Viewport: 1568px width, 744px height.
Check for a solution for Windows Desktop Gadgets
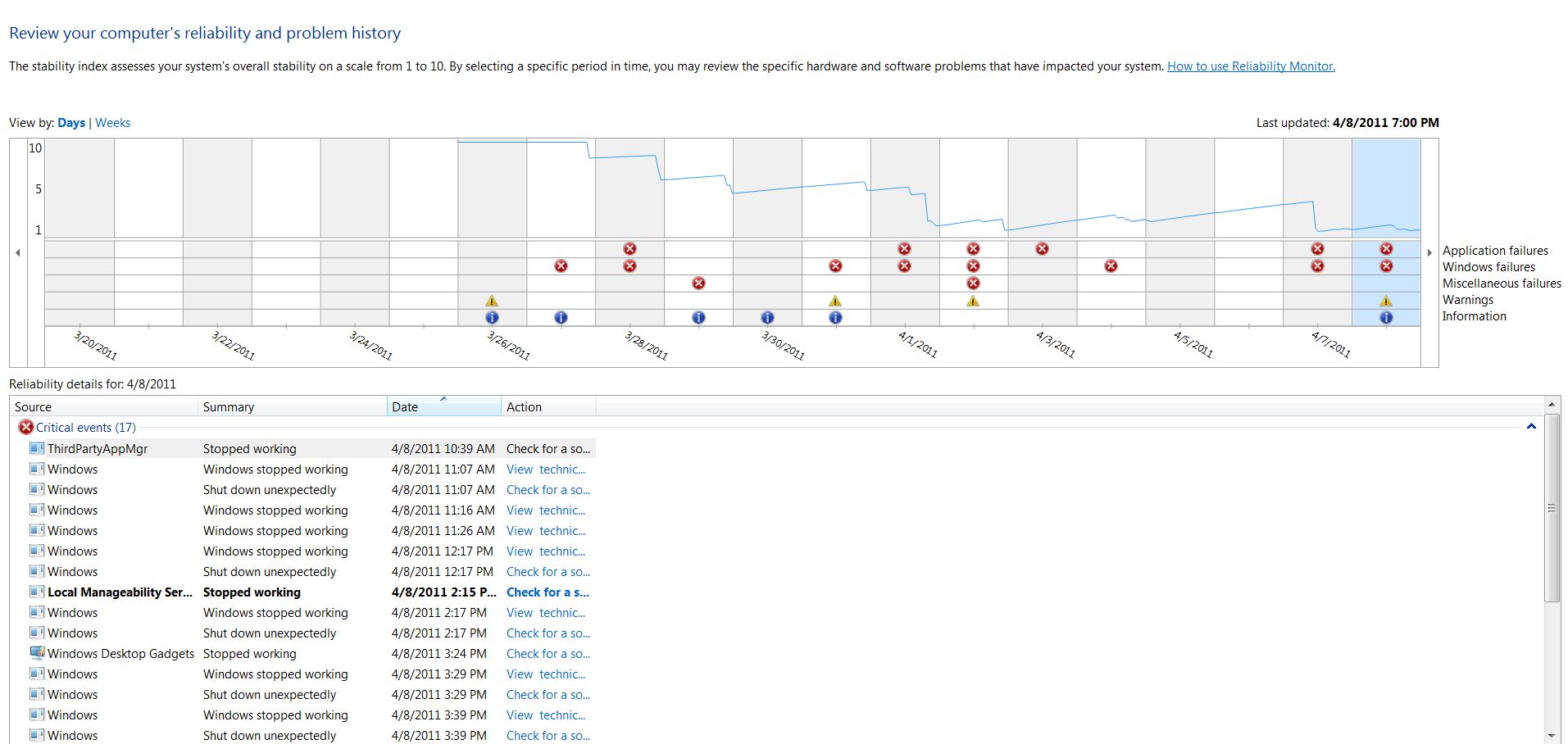548,654
